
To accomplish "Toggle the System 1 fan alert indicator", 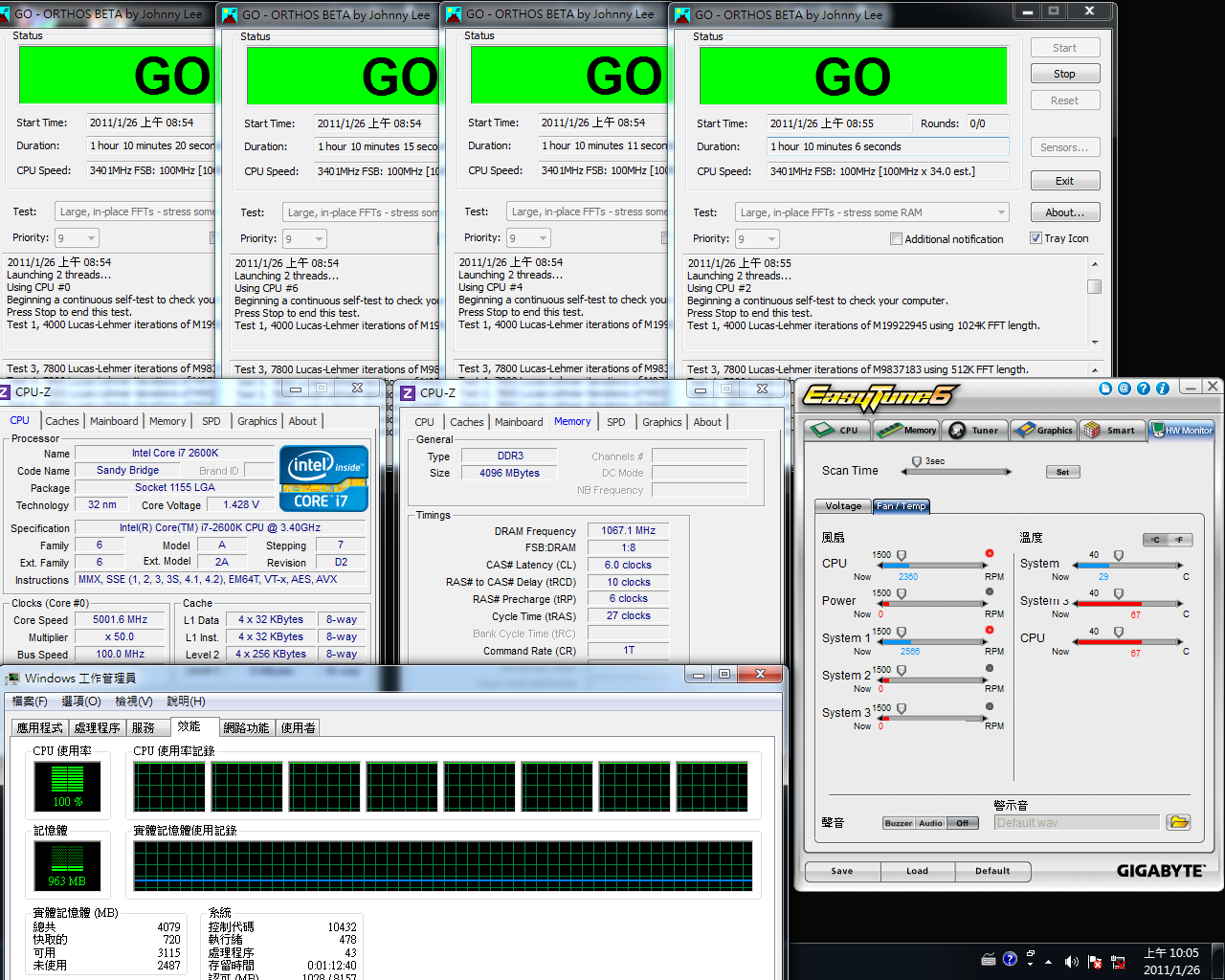I will (990, 630).
